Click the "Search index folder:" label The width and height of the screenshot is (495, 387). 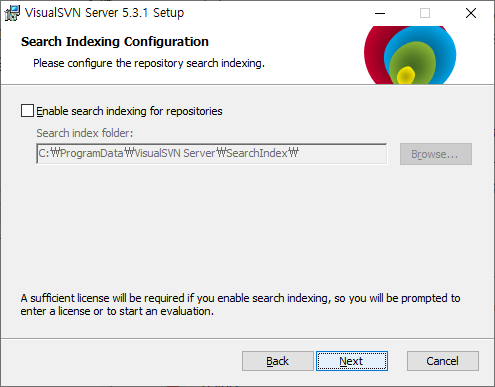pos(85,133)
